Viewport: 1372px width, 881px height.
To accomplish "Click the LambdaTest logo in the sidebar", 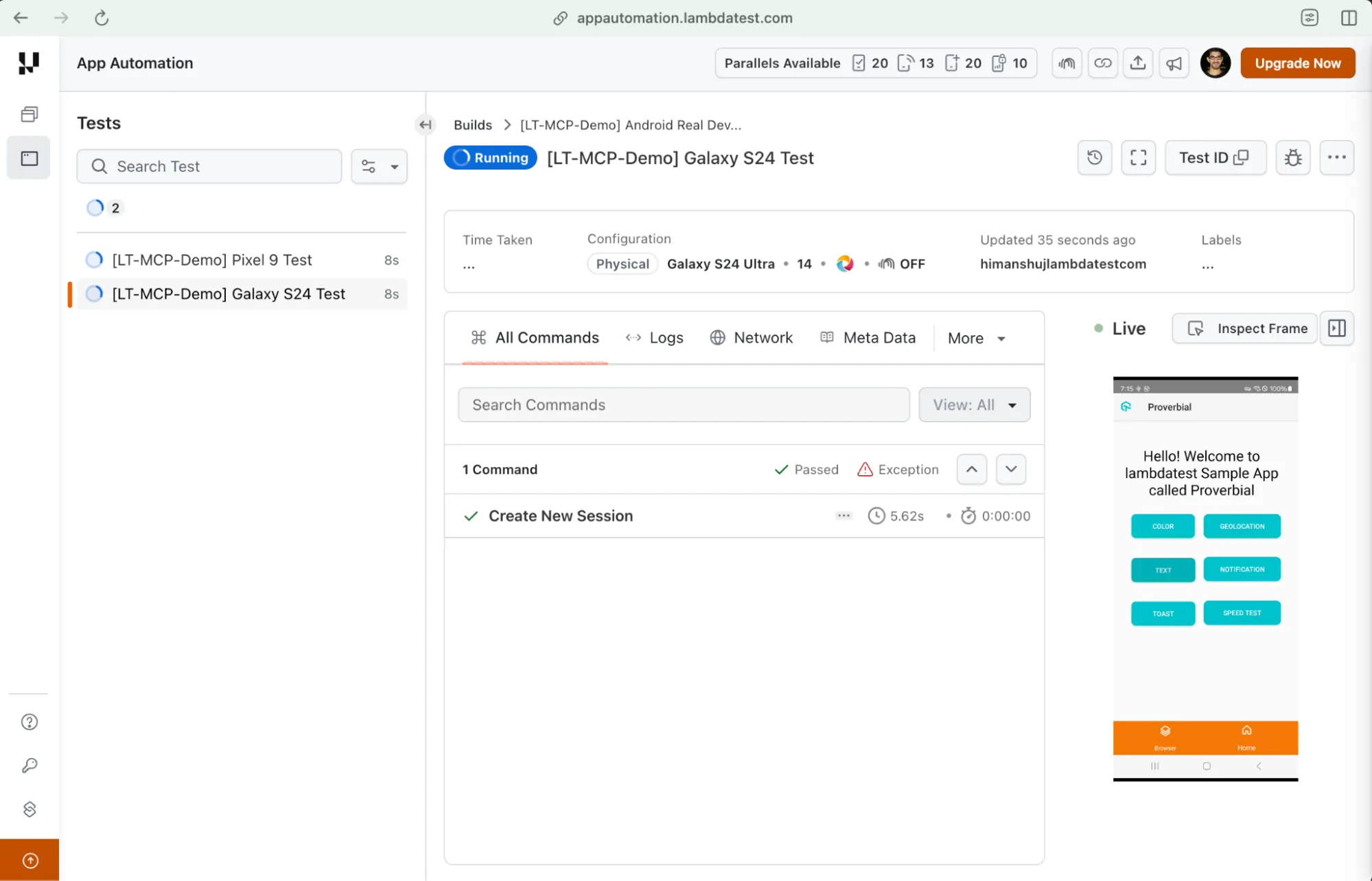I will coord(28,63).
